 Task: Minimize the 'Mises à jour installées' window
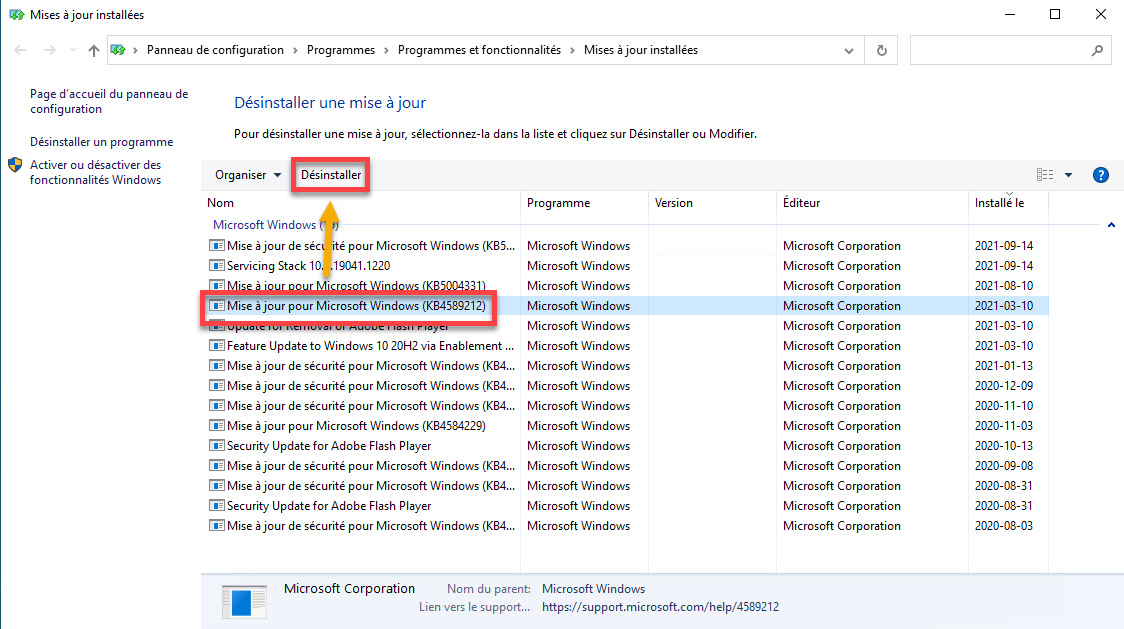(x=1010, y=14)
